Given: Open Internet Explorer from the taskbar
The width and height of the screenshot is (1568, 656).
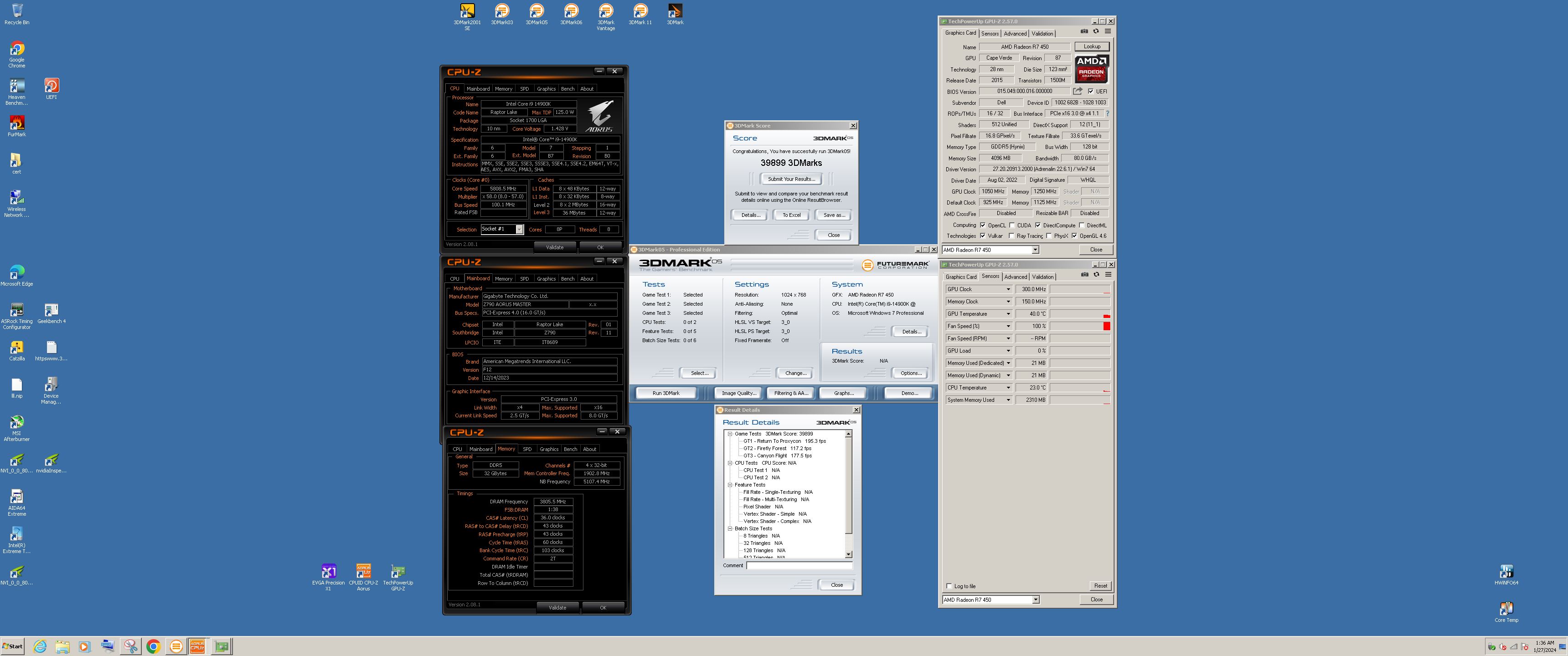Looking at the screenshot, I should click(40, 647).
